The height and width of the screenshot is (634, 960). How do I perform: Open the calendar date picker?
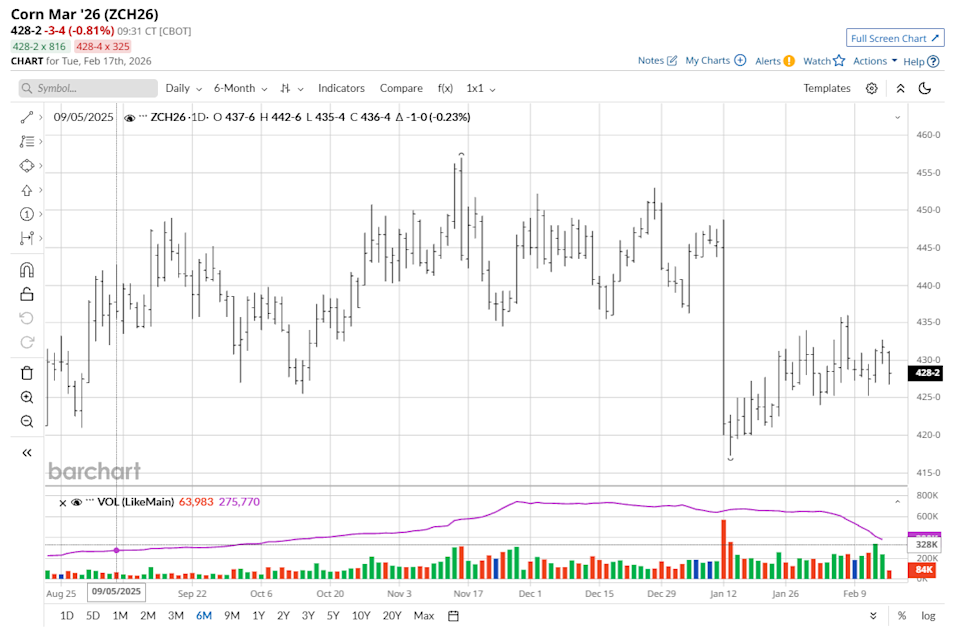coord(452,616)
